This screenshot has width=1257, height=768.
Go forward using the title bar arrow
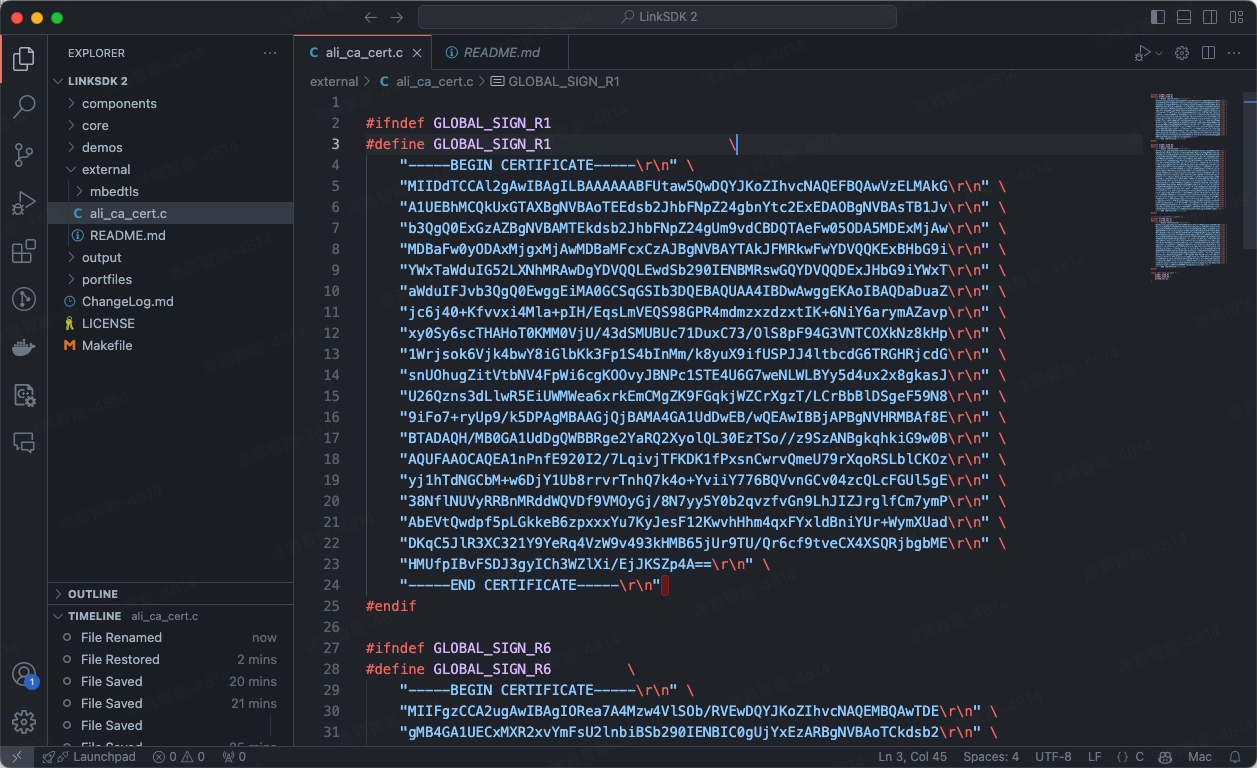[x=397, y=17]
